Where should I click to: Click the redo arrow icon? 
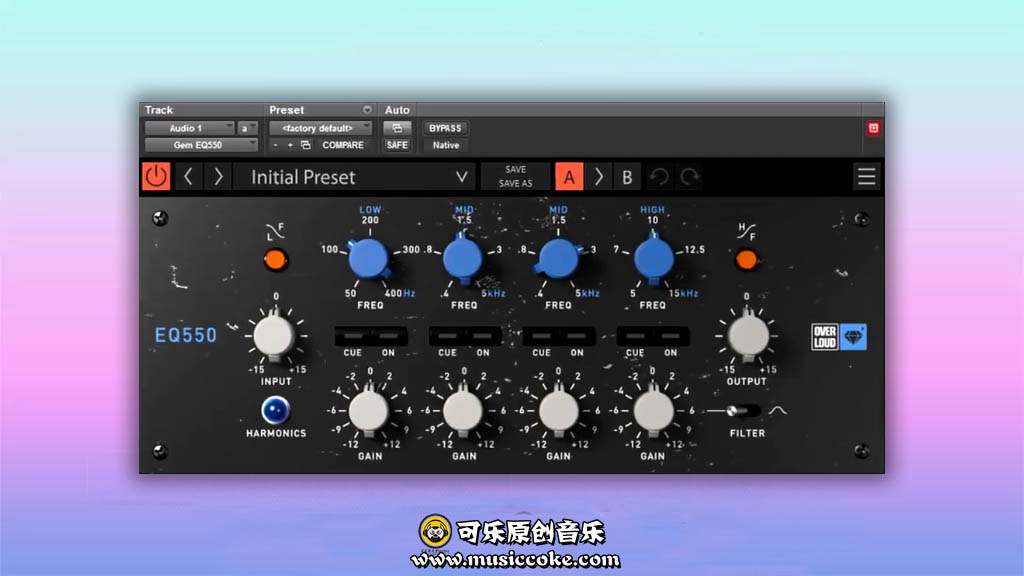(690, 177)
